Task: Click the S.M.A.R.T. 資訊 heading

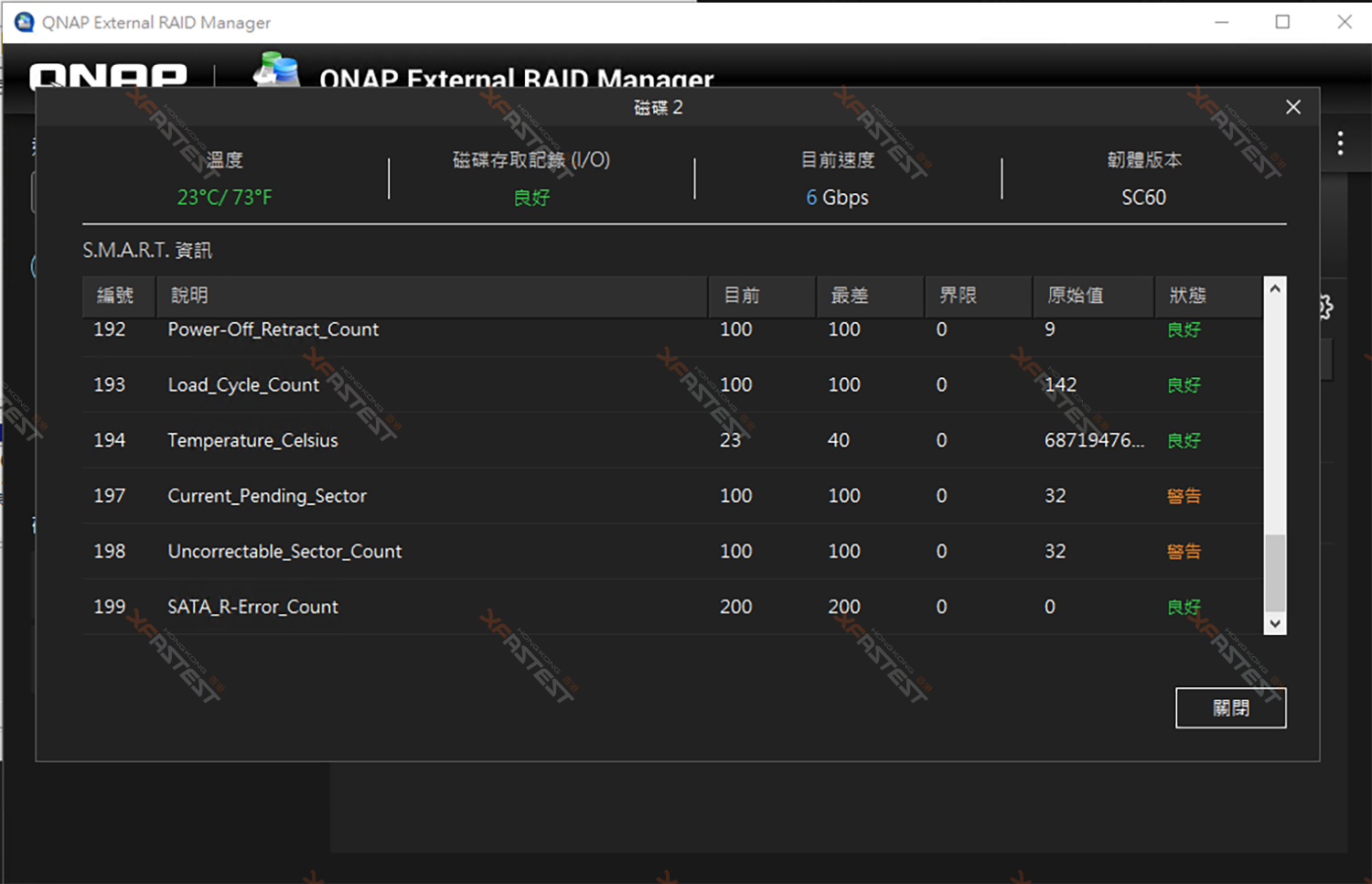Action: coord(147,250)
